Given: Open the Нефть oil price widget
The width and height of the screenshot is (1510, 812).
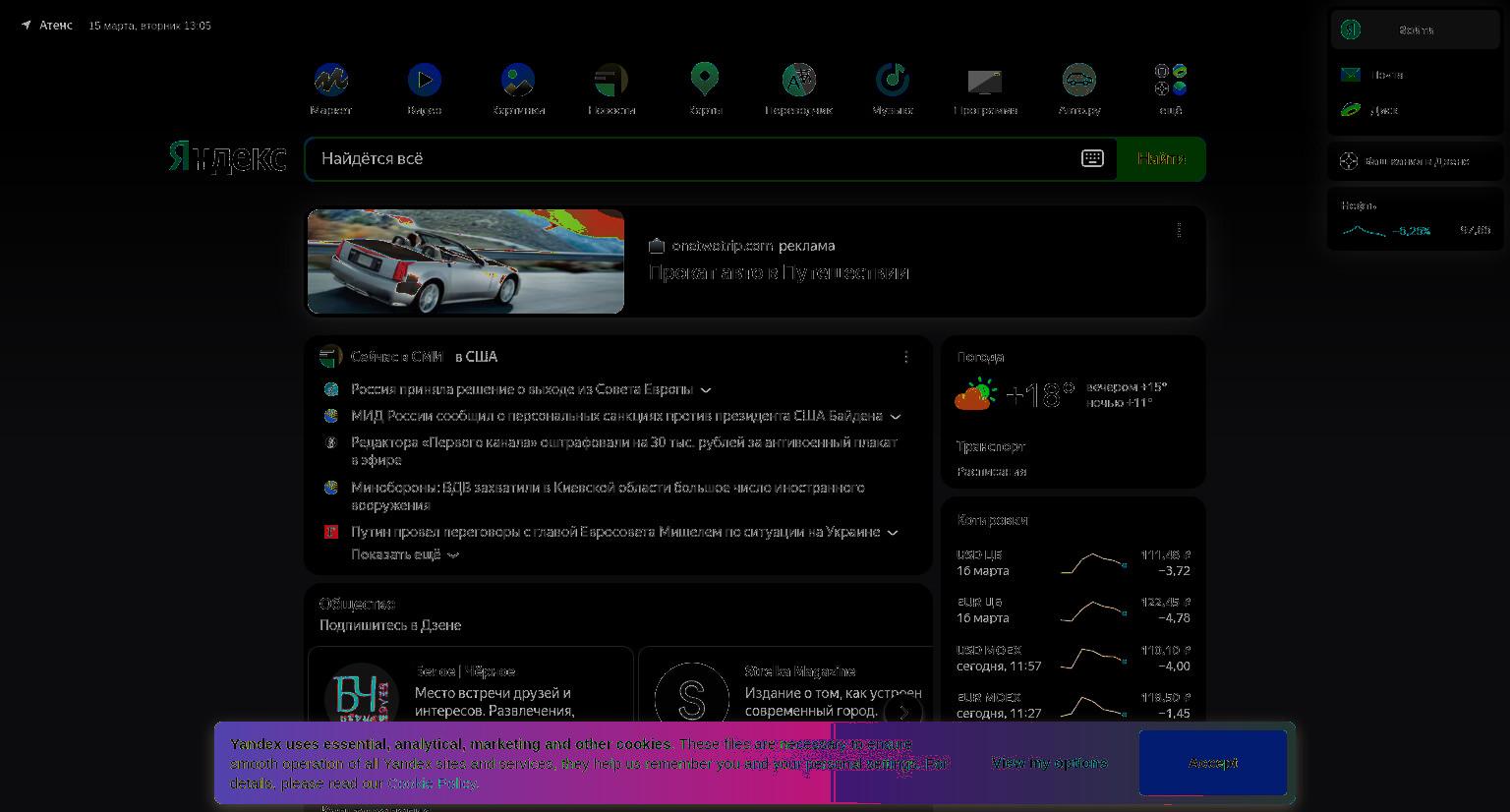Looking at the screenshot, I should coord(1416,218).
